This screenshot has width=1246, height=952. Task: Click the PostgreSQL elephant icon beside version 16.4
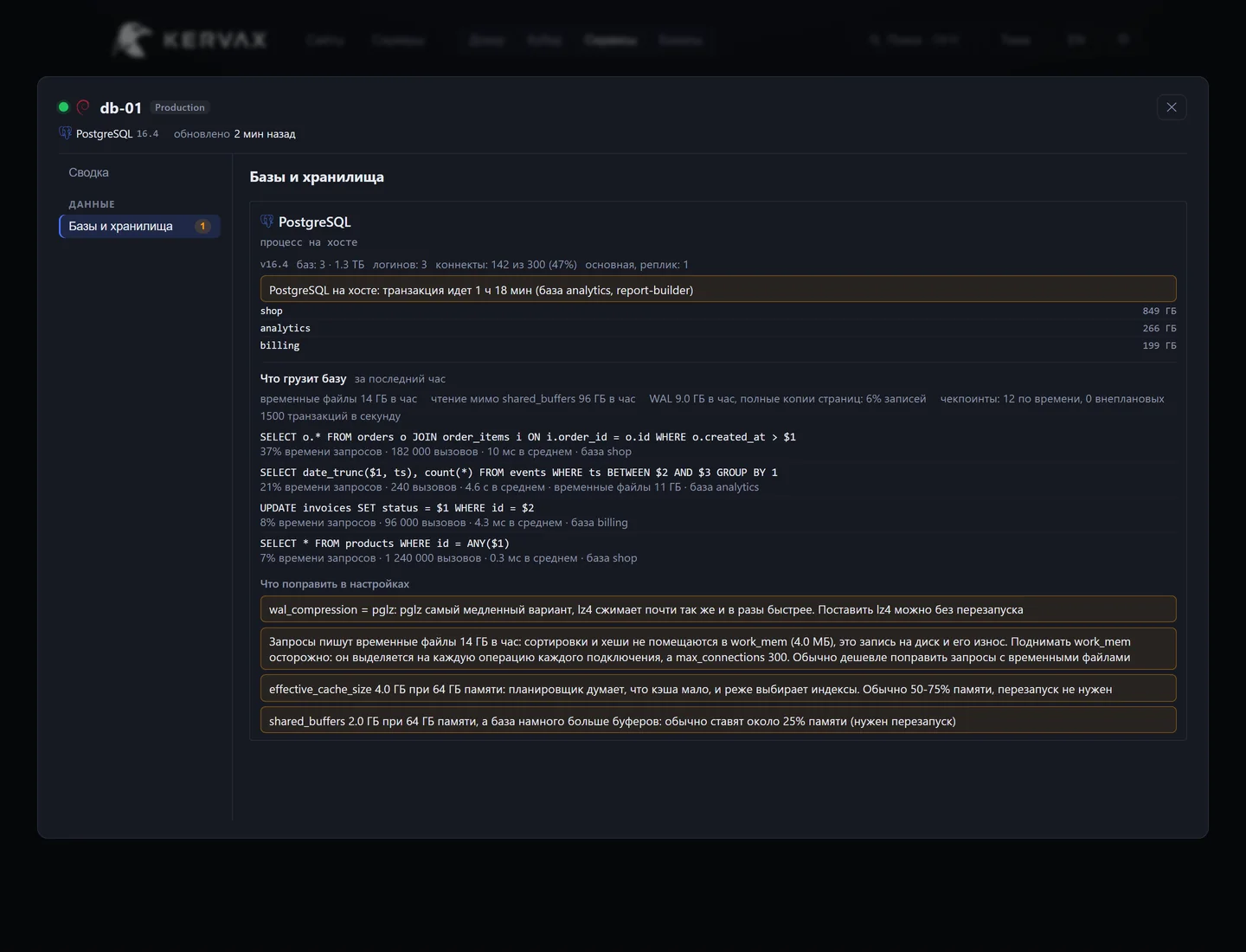tap(65, 133)
